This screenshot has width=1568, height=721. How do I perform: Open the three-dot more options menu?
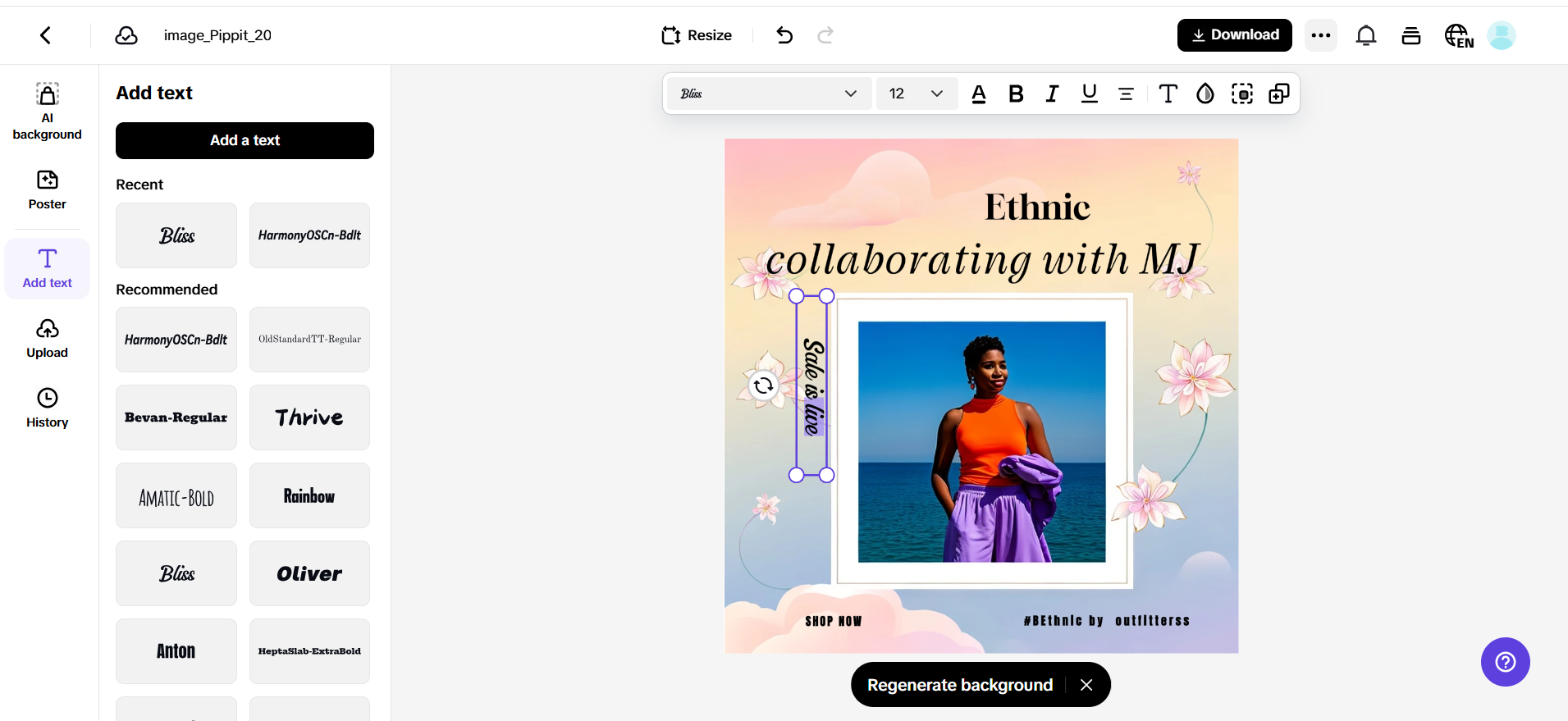[x=1320, y=35]
